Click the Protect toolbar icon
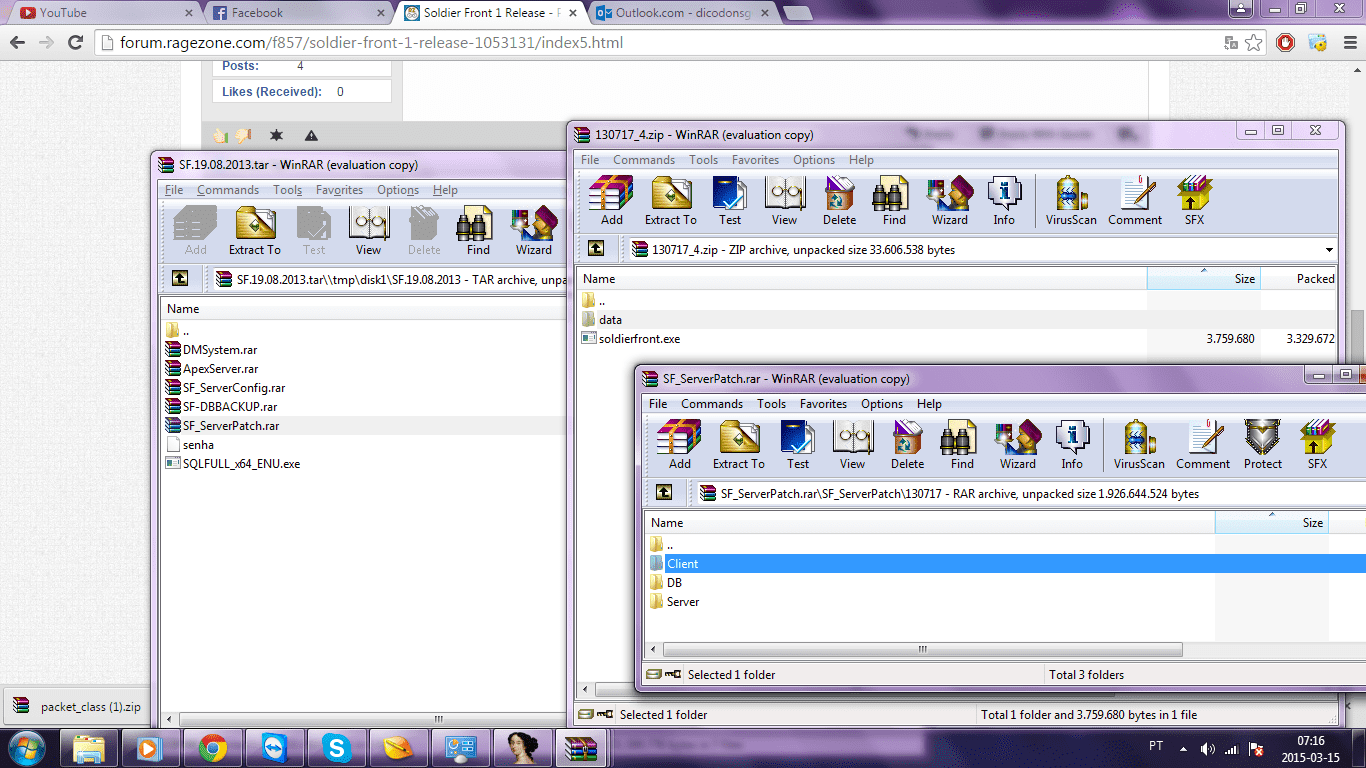The width and height of the screenshot is (1366, 768). 1263,445
